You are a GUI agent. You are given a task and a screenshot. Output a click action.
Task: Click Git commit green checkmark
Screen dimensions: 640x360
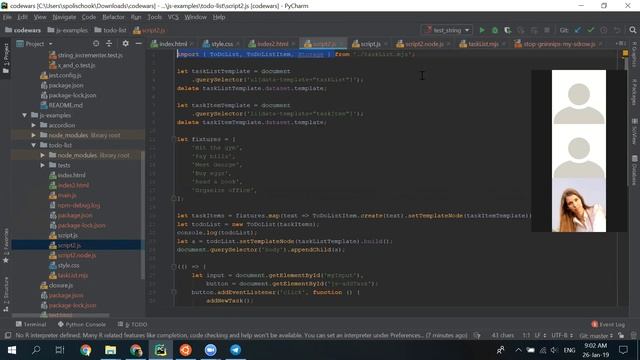pos(591,30)
